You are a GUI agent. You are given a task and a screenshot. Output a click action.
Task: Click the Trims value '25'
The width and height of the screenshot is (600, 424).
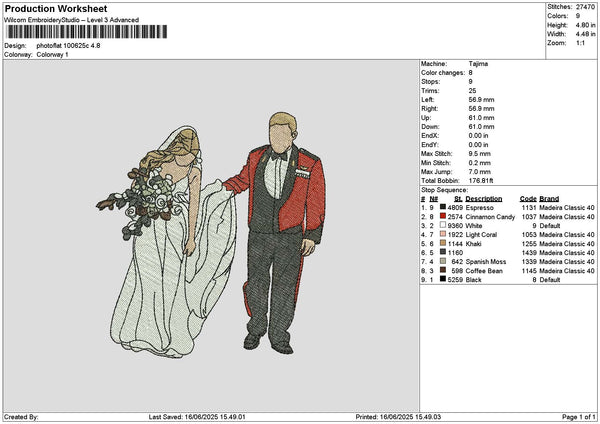(472, 91)
